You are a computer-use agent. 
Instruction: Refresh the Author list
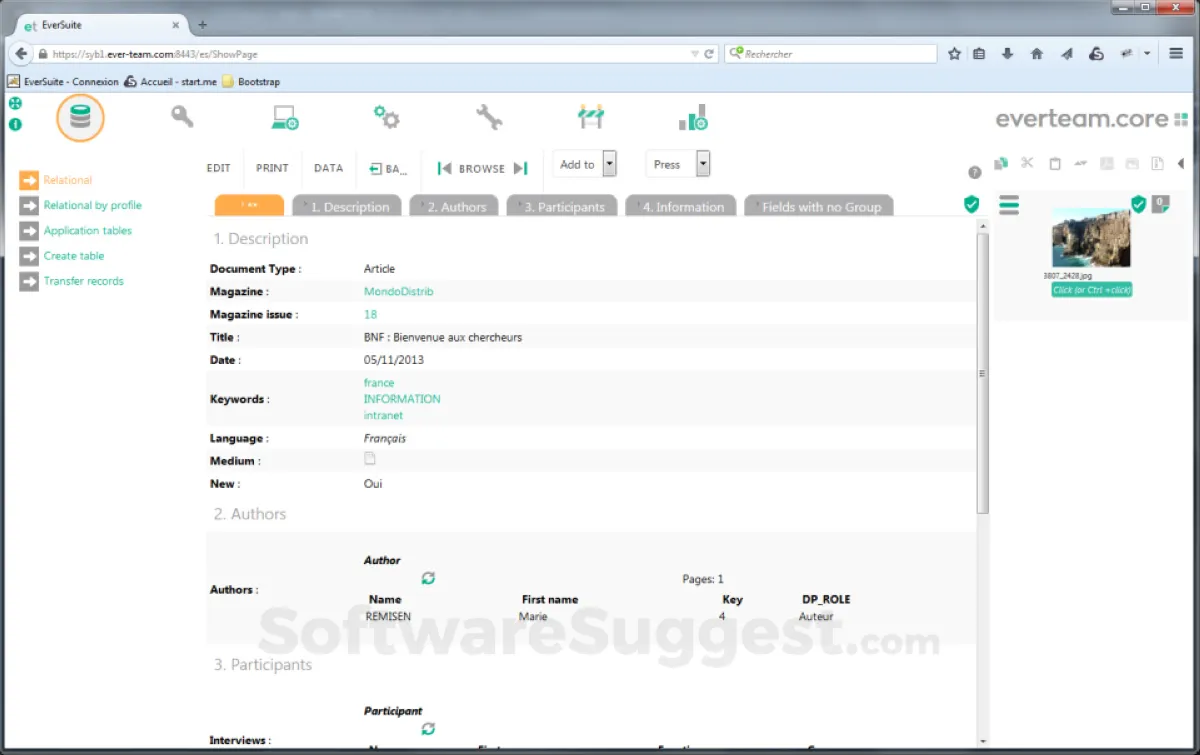(x=428, y=578)
